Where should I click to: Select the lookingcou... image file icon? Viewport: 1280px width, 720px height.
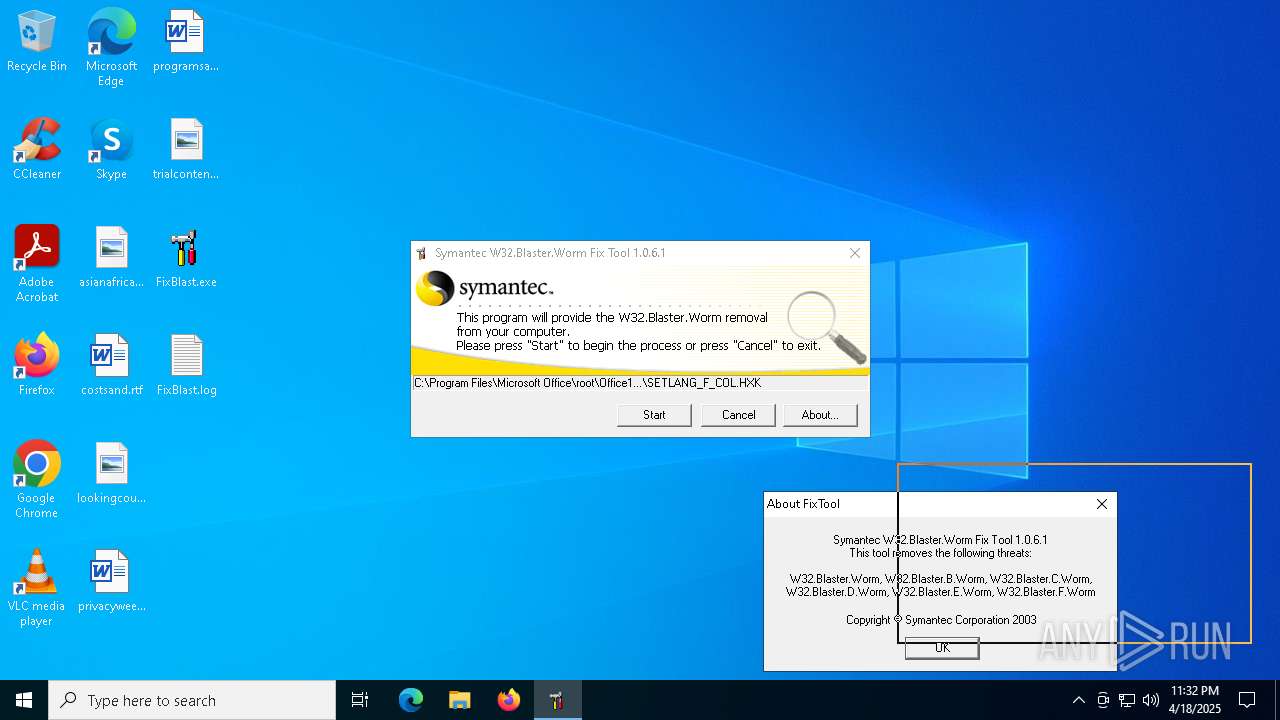111,474
